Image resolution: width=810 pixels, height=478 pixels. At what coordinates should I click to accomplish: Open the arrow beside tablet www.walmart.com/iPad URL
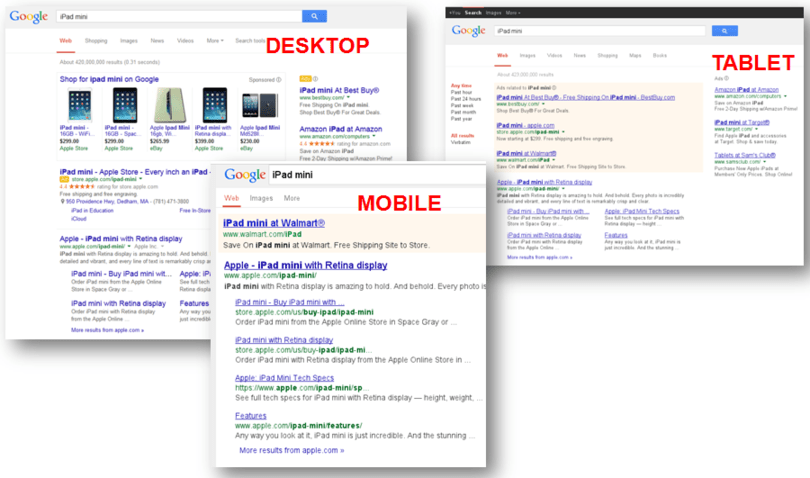(554, 160)
